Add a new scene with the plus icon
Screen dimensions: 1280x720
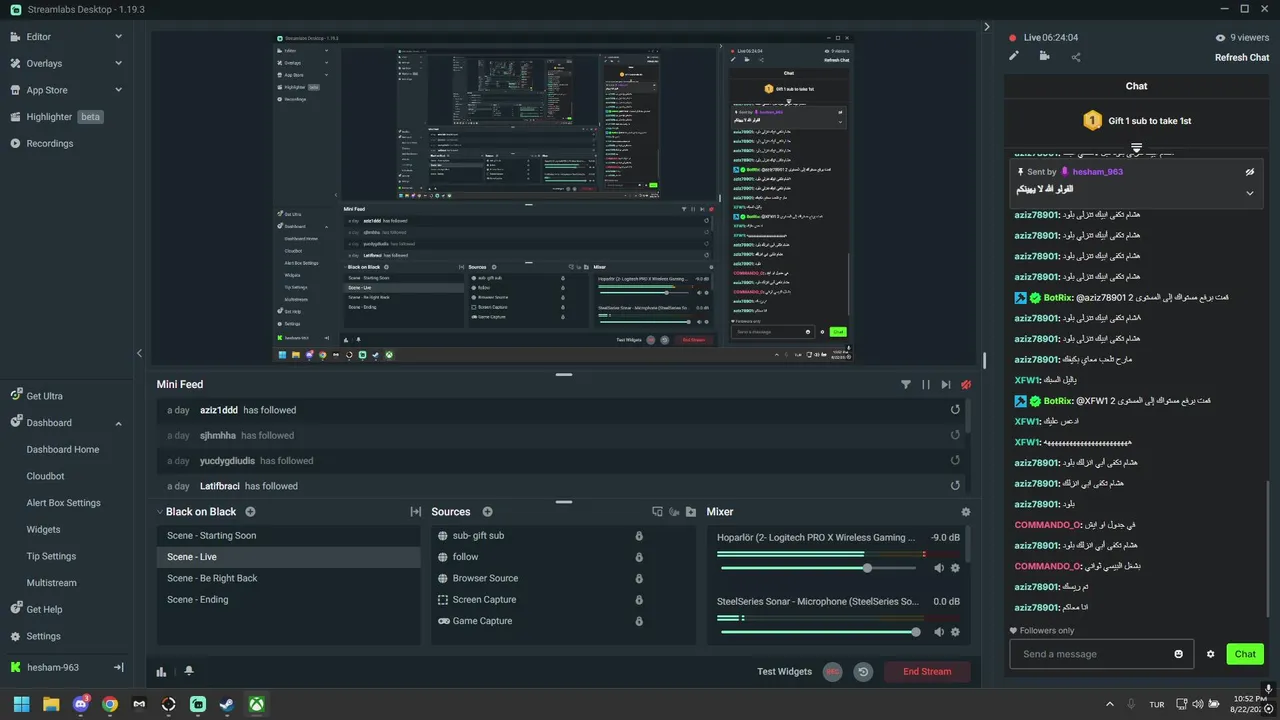(x=249, y=512)
